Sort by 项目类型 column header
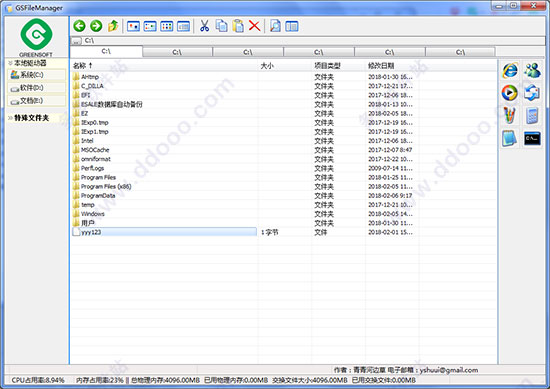Screen dimensions: 550x389 [338, 66]
